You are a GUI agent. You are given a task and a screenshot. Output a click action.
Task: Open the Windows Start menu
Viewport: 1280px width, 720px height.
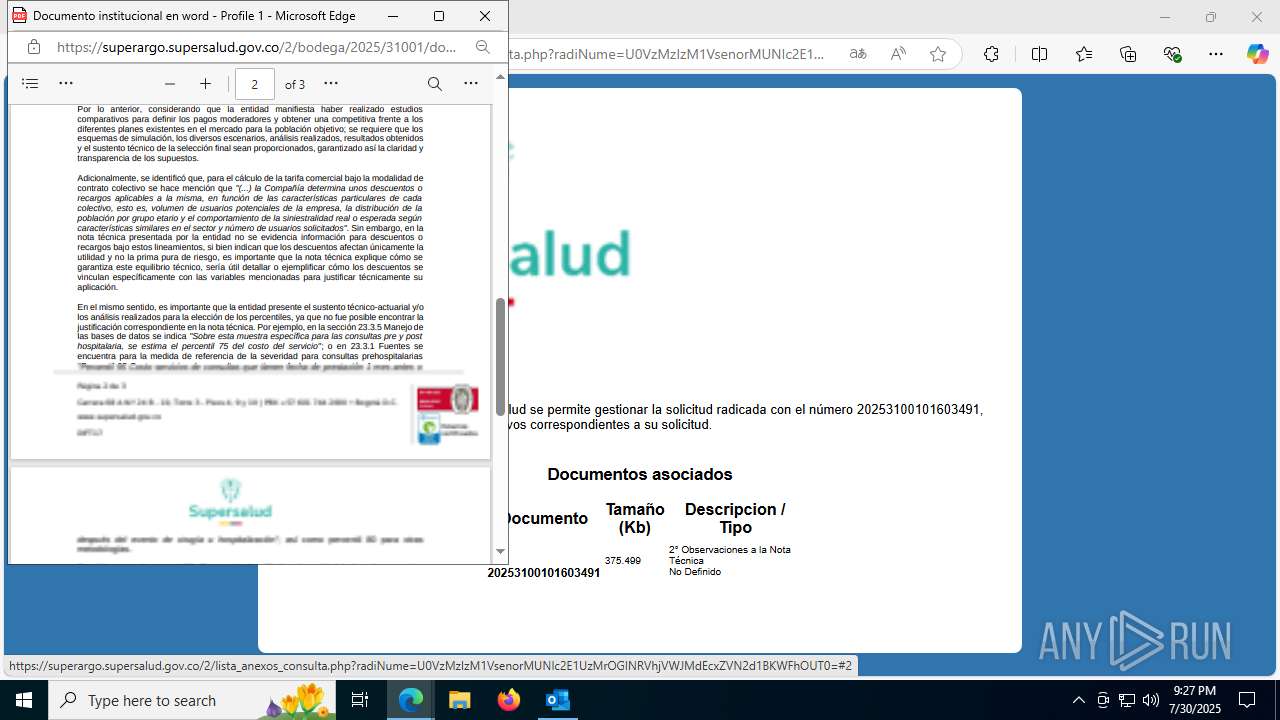24,700
